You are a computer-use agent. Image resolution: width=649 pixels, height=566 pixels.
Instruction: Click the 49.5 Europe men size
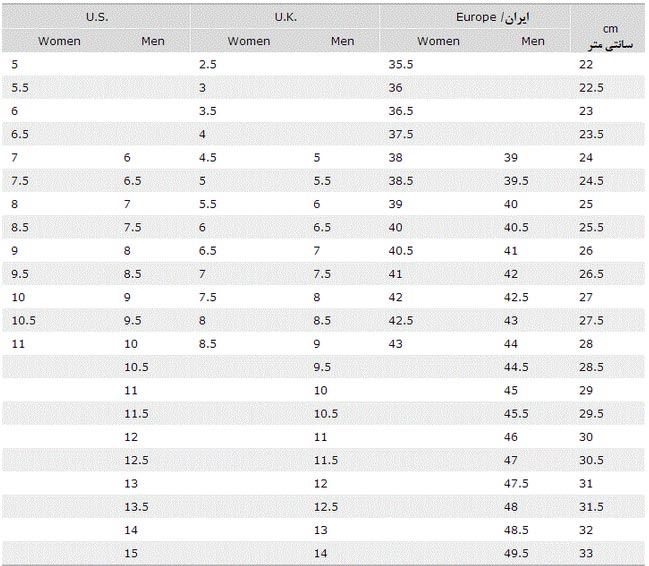[516, 553]
